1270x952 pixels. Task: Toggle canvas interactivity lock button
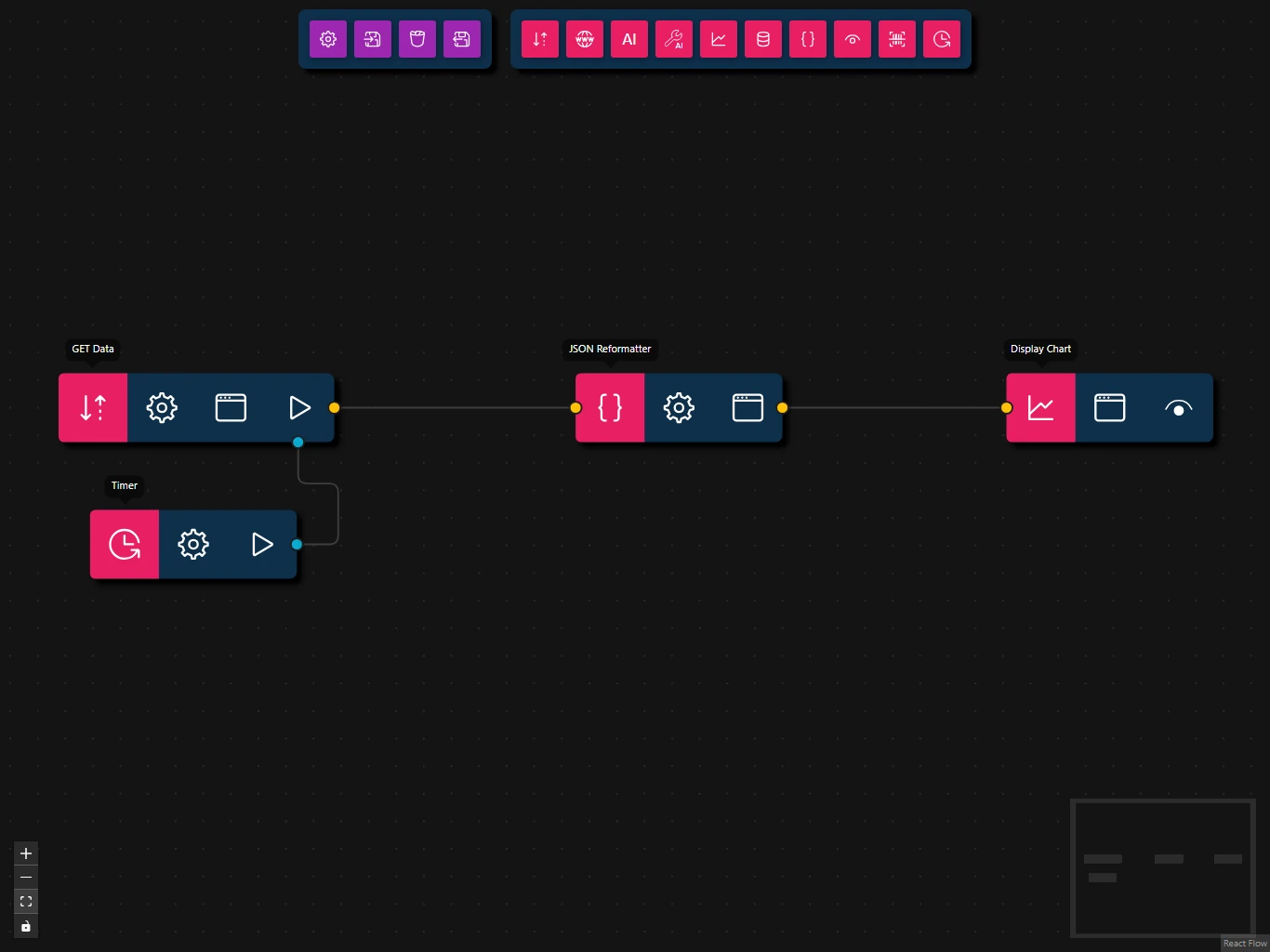coord(26,926)
